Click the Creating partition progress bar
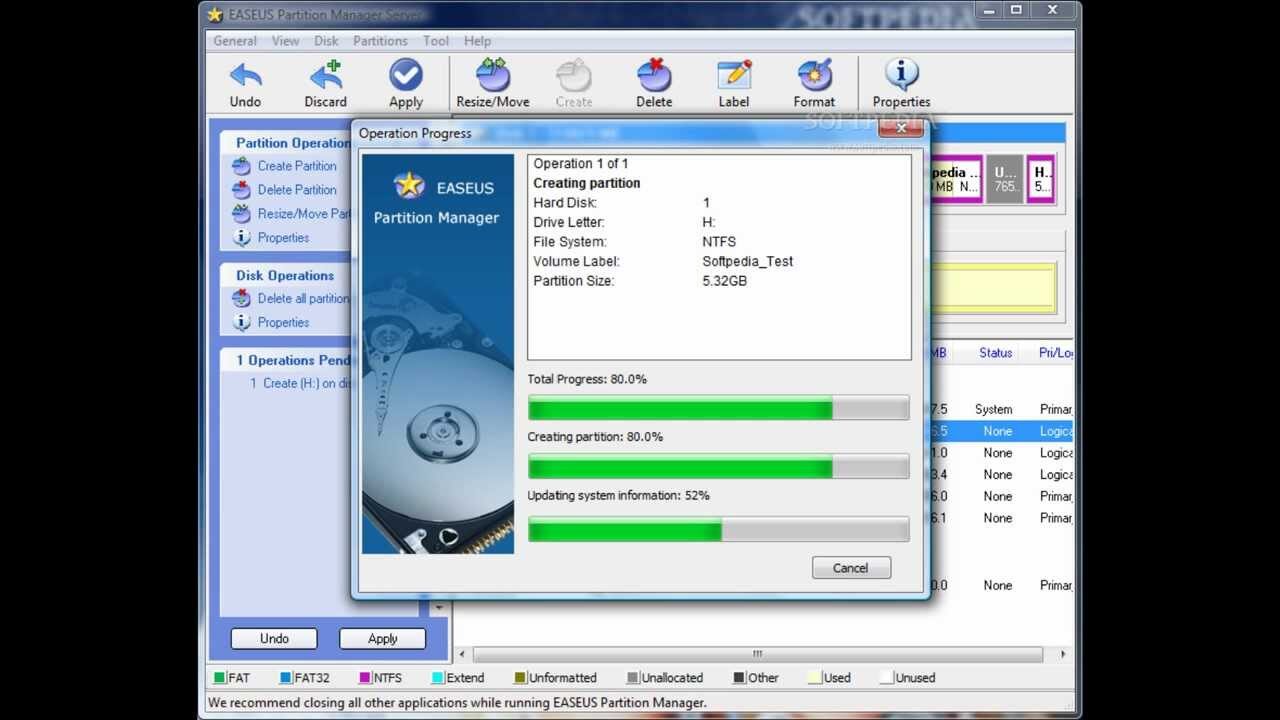 718,466
